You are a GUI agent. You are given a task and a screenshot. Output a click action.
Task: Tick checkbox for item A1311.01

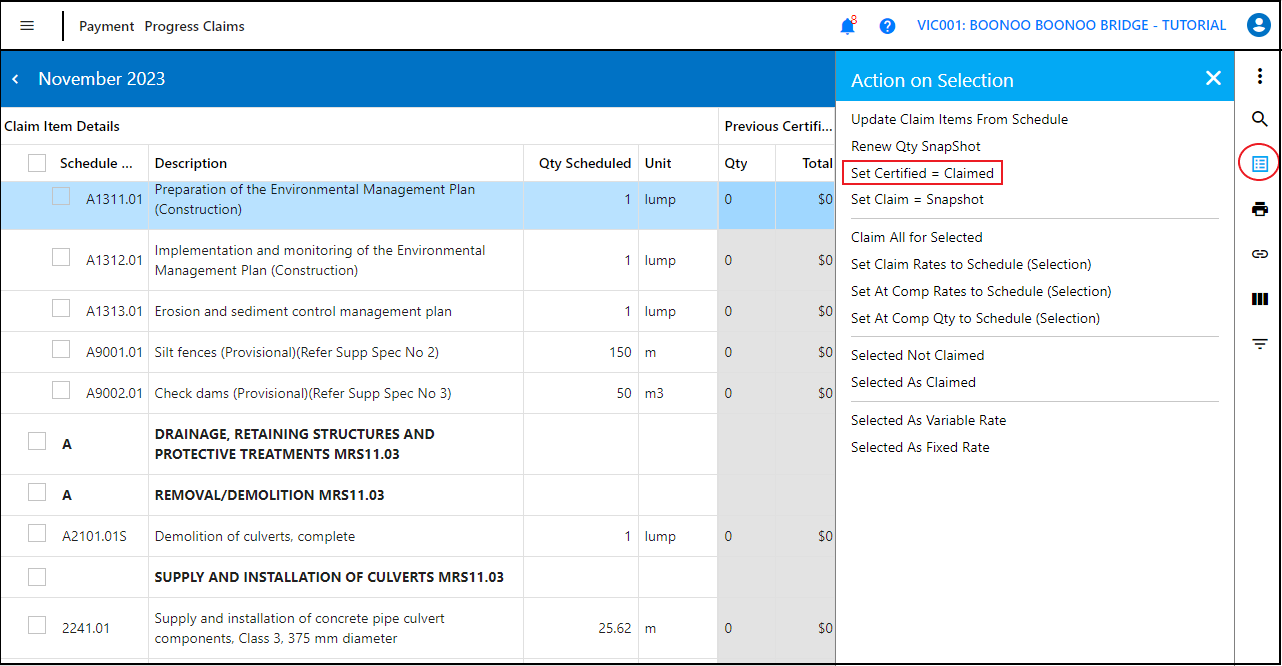(61, 197)
